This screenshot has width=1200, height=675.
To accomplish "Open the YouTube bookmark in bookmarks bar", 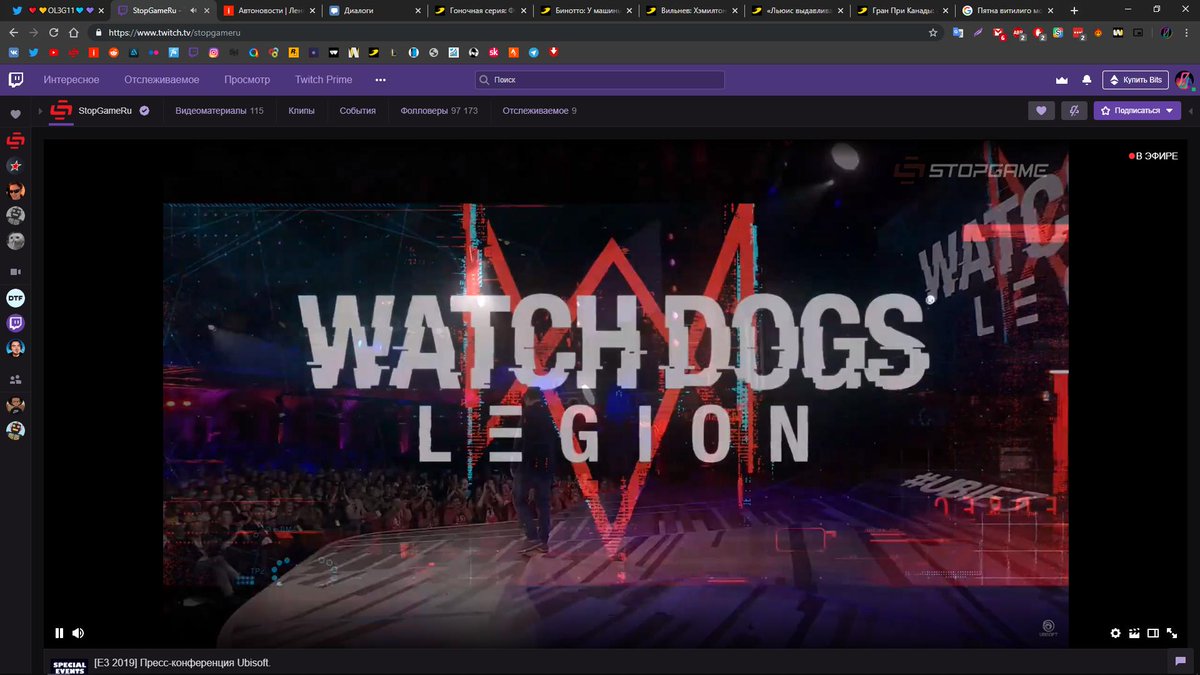I will [x=52, y=52].
